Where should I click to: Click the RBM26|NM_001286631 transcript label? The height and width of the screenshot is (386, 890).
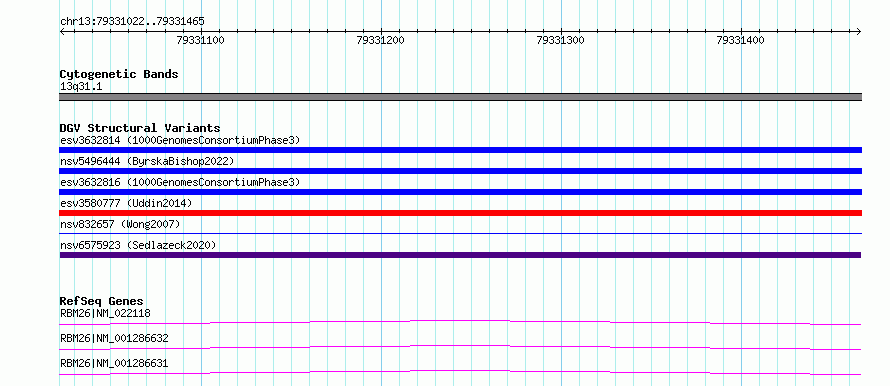114,364
